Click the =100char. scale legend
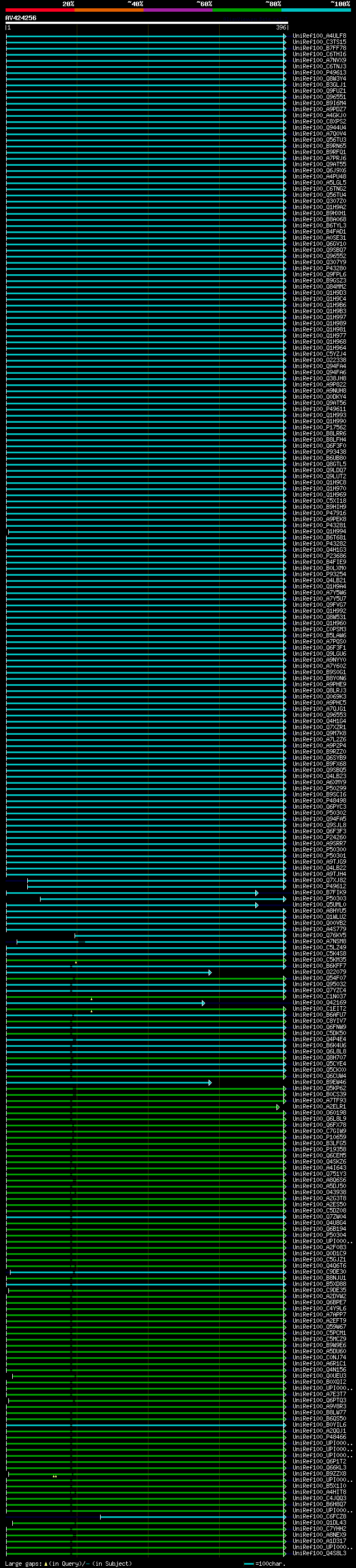The height and width of the screenshot is (1568, 356). (x=264, y=1563)
